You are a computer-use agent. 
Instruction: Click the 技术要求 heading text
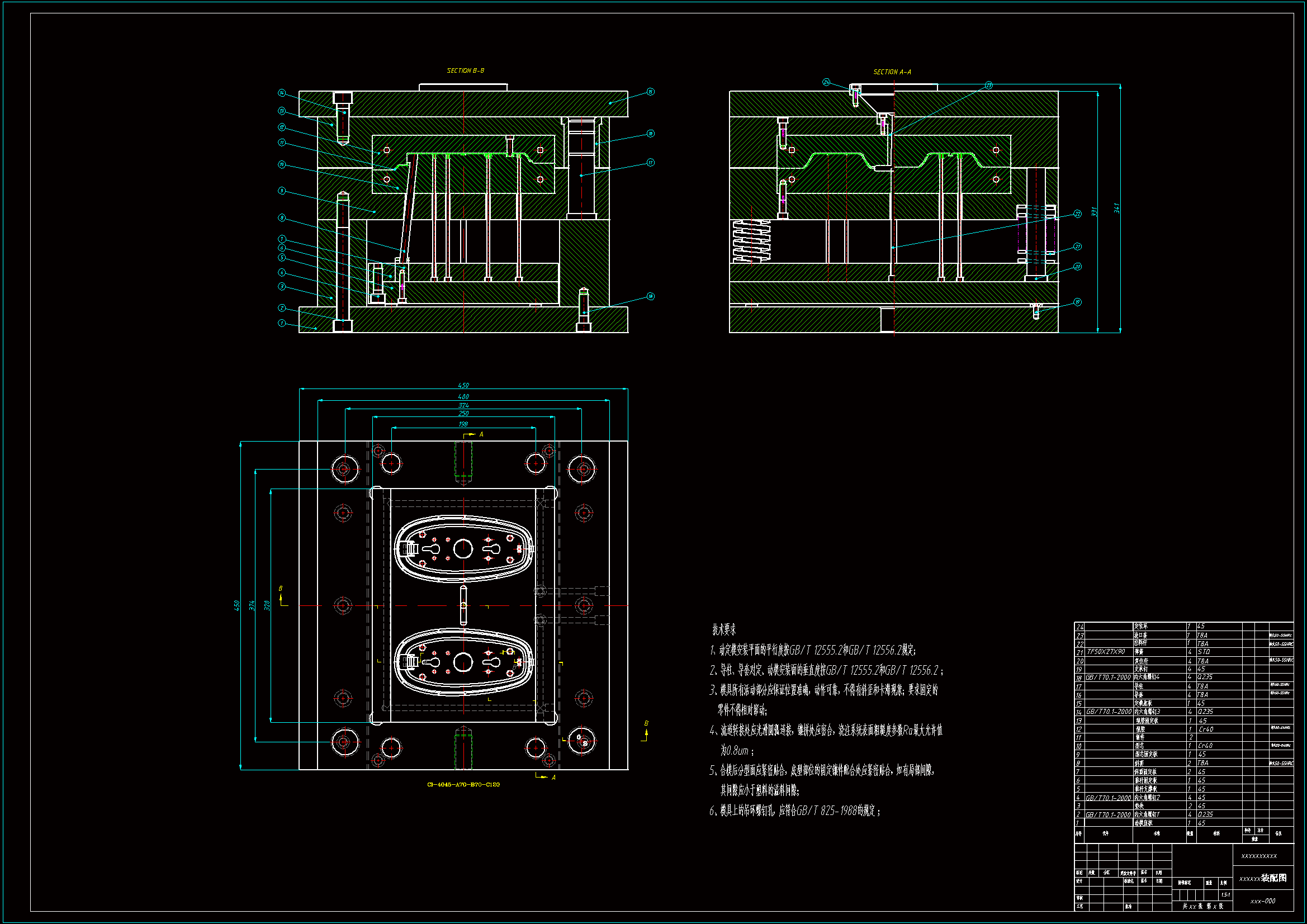coord(723,629)
